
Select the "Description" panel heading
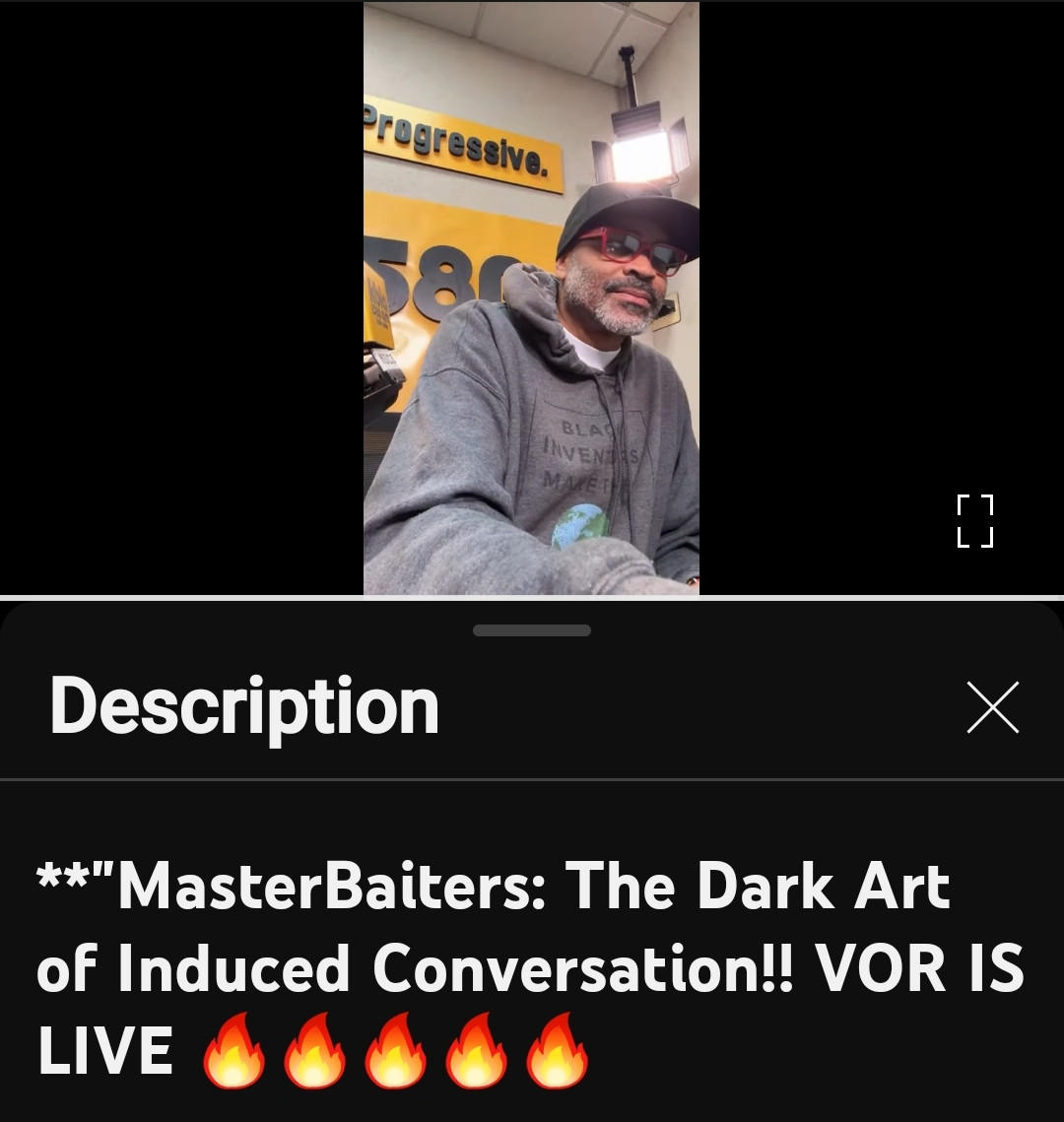[244, 706]
